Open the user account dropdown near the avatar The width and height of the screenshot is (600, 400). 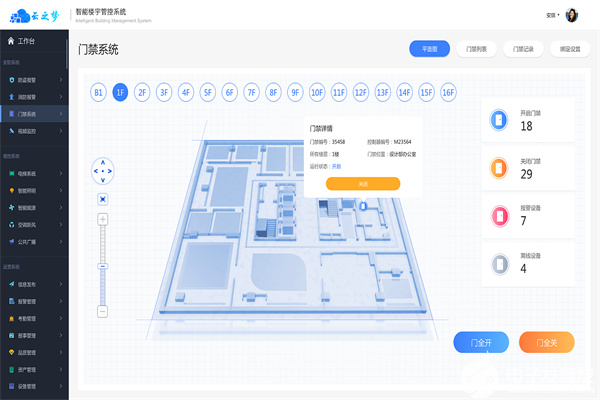point(553,15)
